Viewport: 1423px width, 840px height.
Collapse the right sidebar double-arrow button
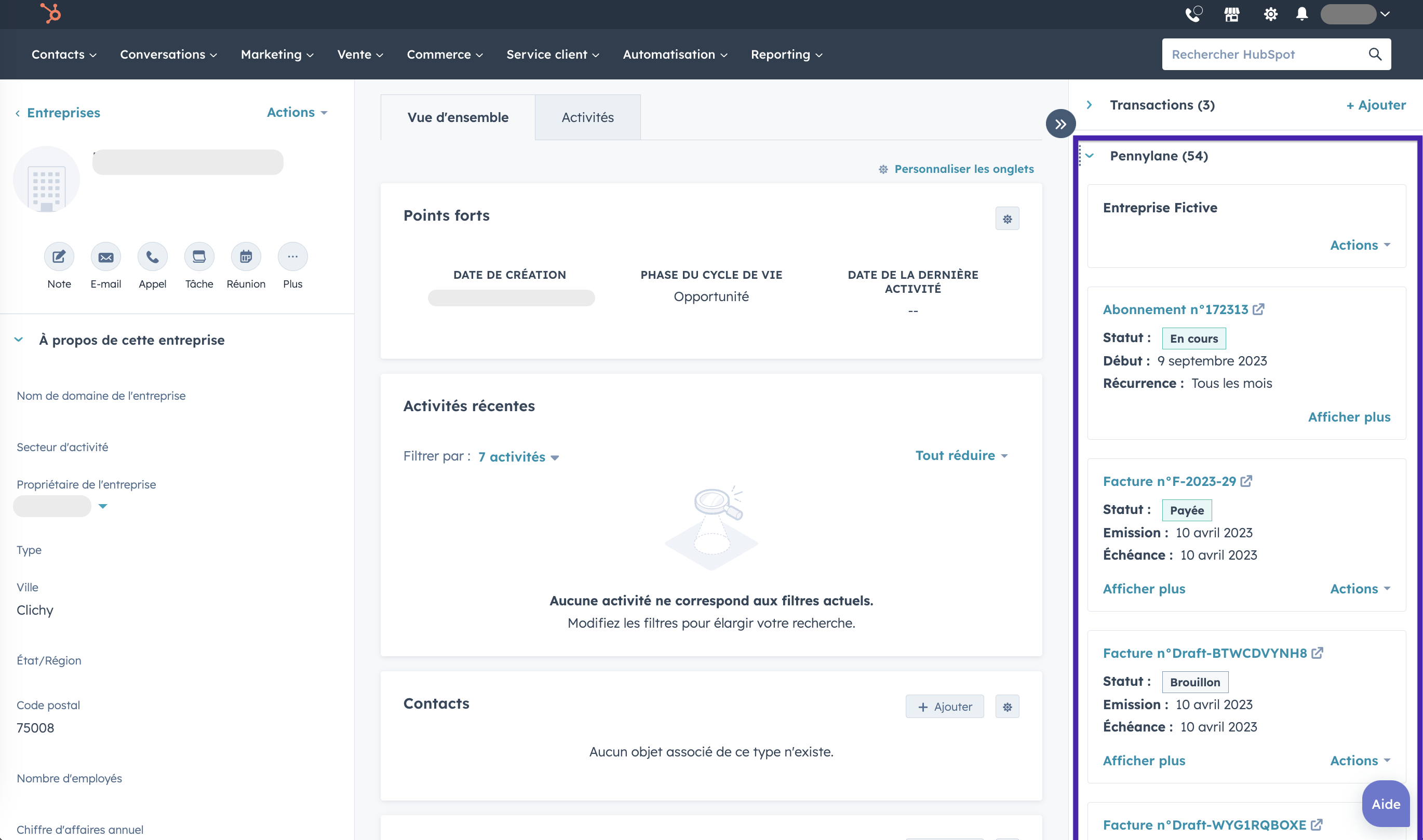1060,124
